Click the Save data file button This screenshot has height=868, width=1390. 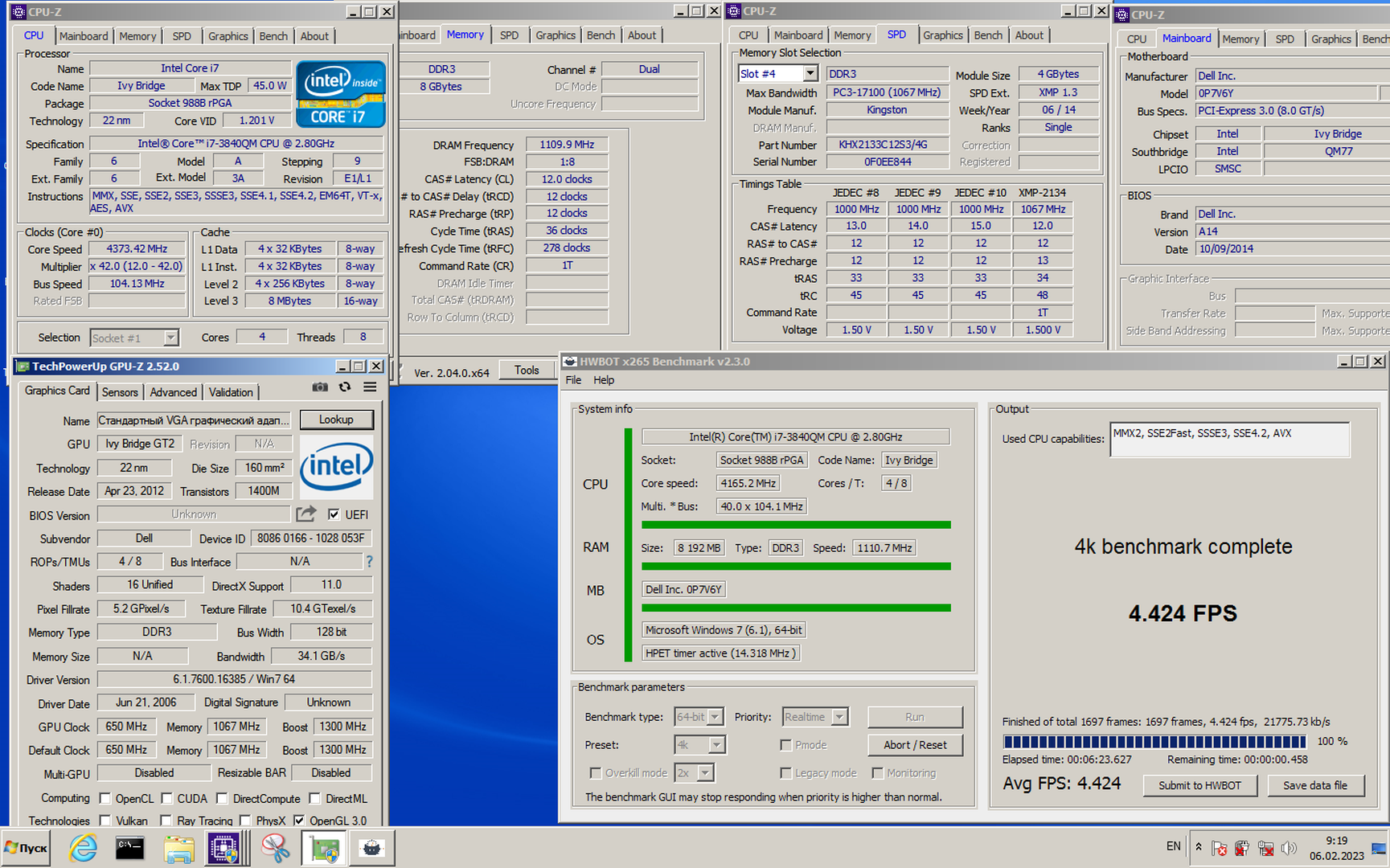1315,785
